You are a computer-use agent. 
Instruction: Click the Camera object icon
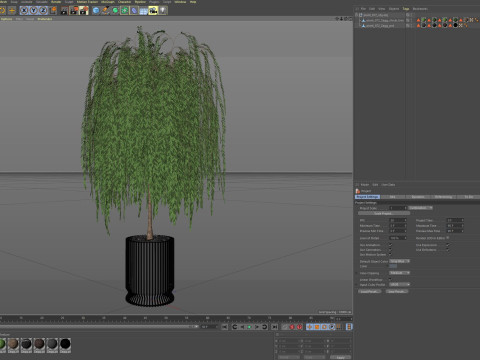pos(153,11)
